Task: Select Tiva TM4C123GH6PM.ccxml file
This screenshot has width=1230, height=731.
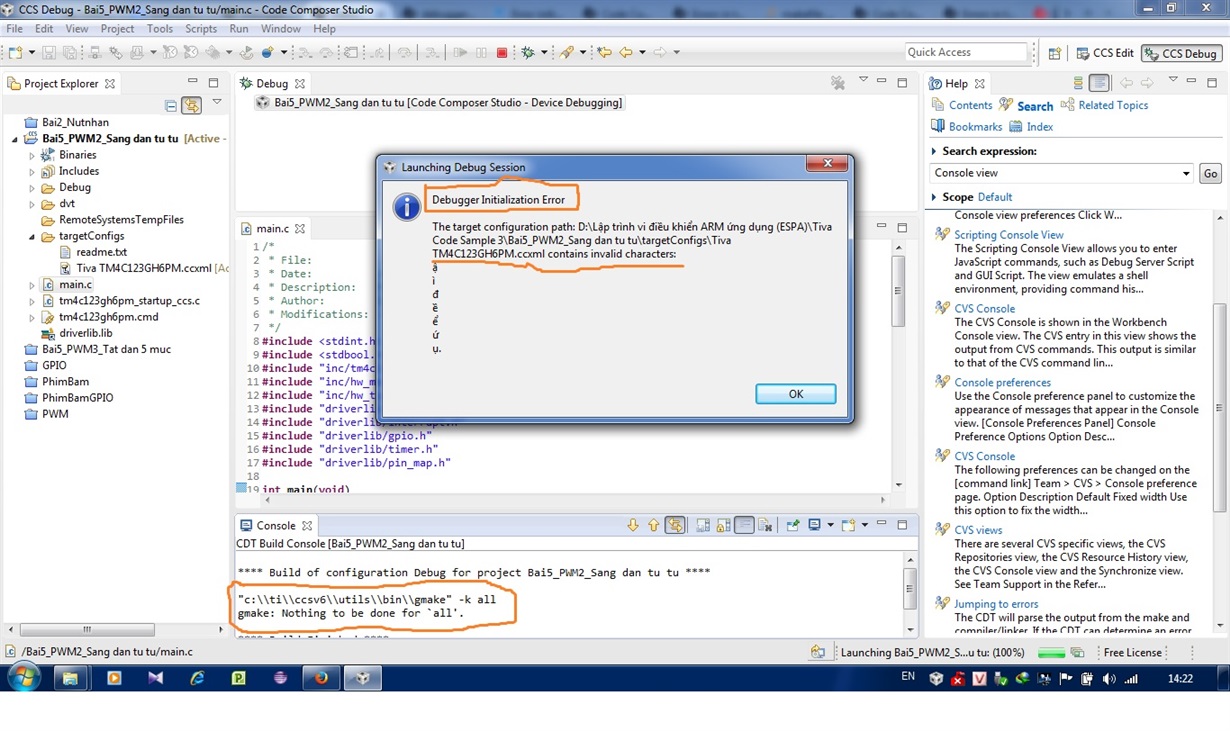Action: 143,268
